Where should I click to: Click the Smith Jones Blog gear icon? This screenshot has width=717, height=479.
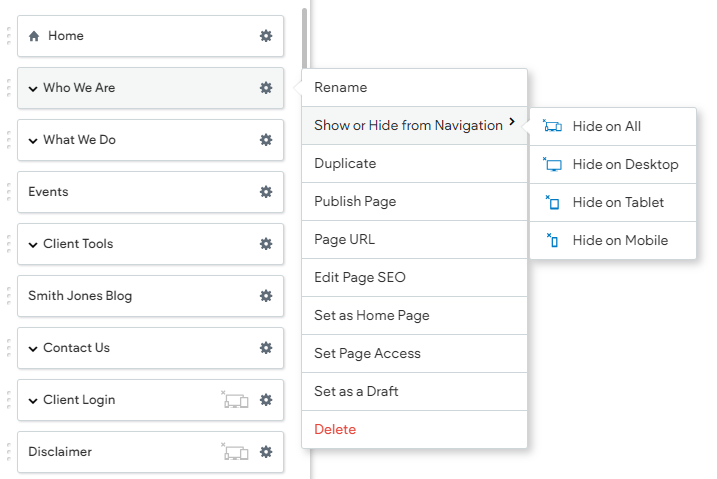click(266, 296)
